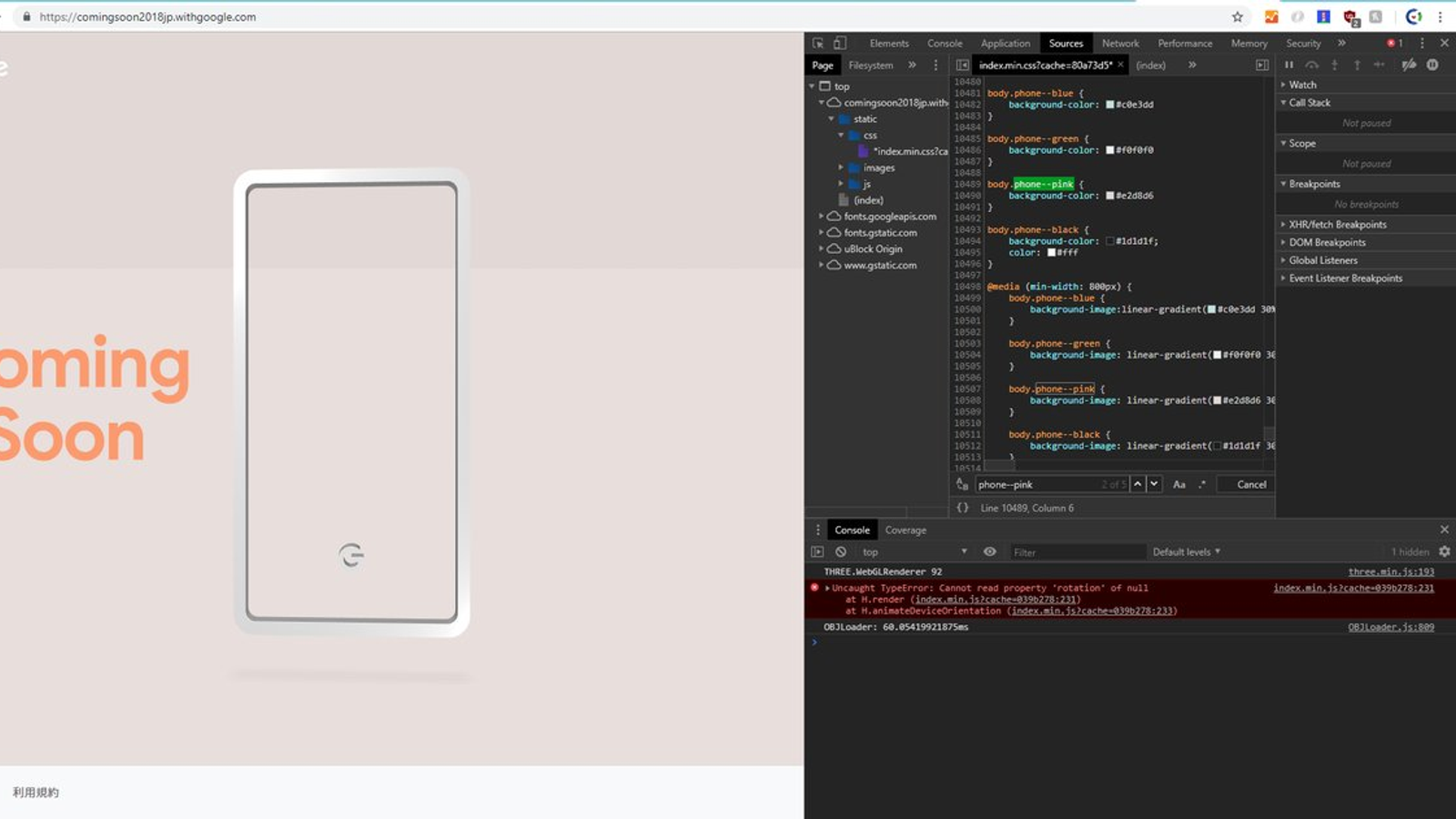Image resolution: width=1456 pixels, height=819 pixels.
Task: Close the console drawer
Action: (x=1444, y=530)
